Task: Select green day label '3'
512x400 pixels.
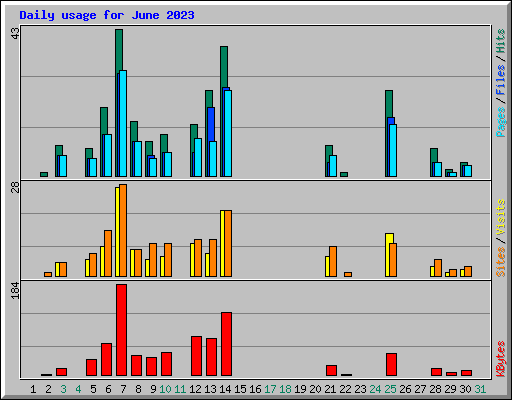Action: [x=63, y=389]
